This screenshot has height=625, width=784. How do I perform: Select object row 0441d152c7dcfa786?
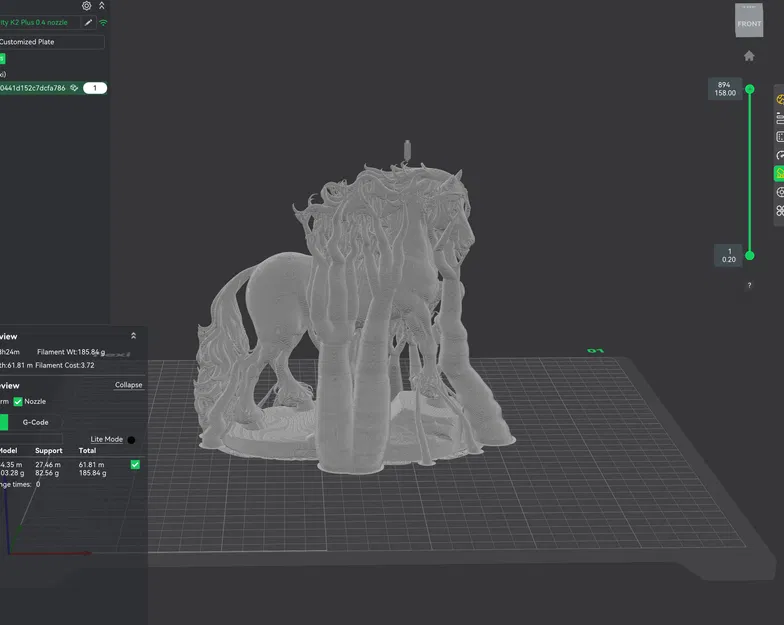pyautogui.click(x=54, y=88)
